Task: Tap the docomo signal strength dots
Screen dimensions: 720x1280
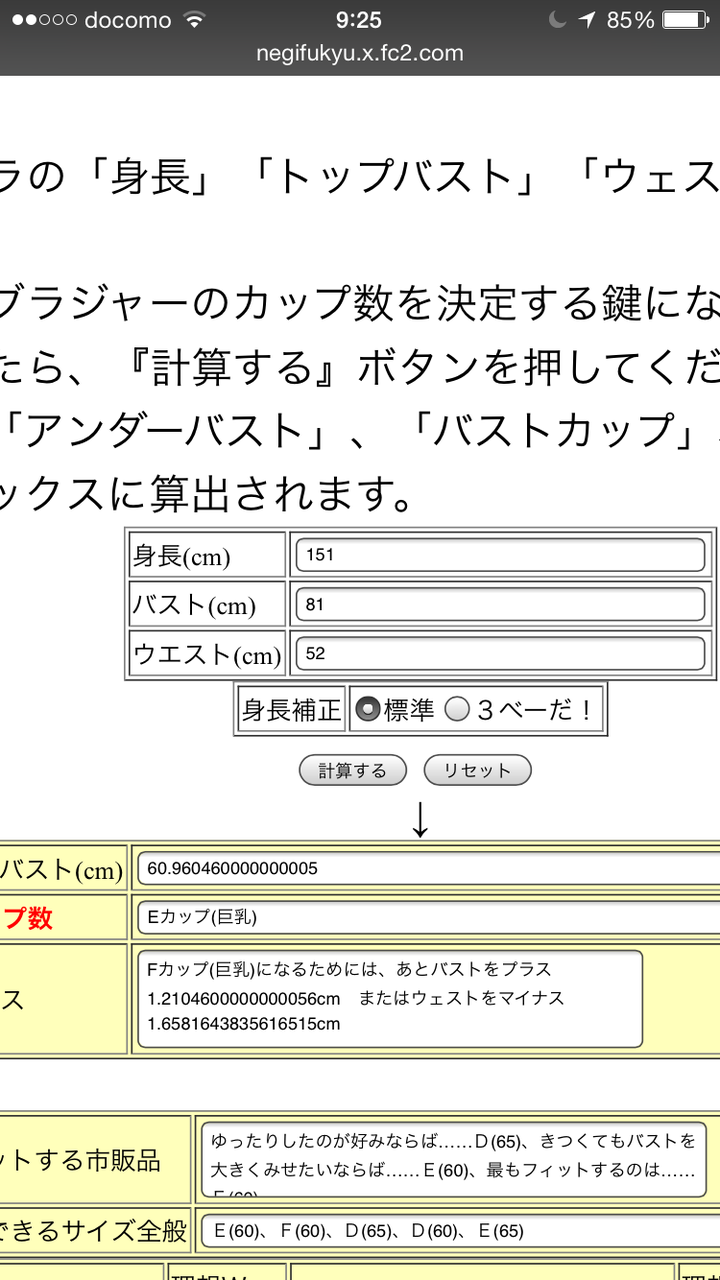Action: point(44,20)
